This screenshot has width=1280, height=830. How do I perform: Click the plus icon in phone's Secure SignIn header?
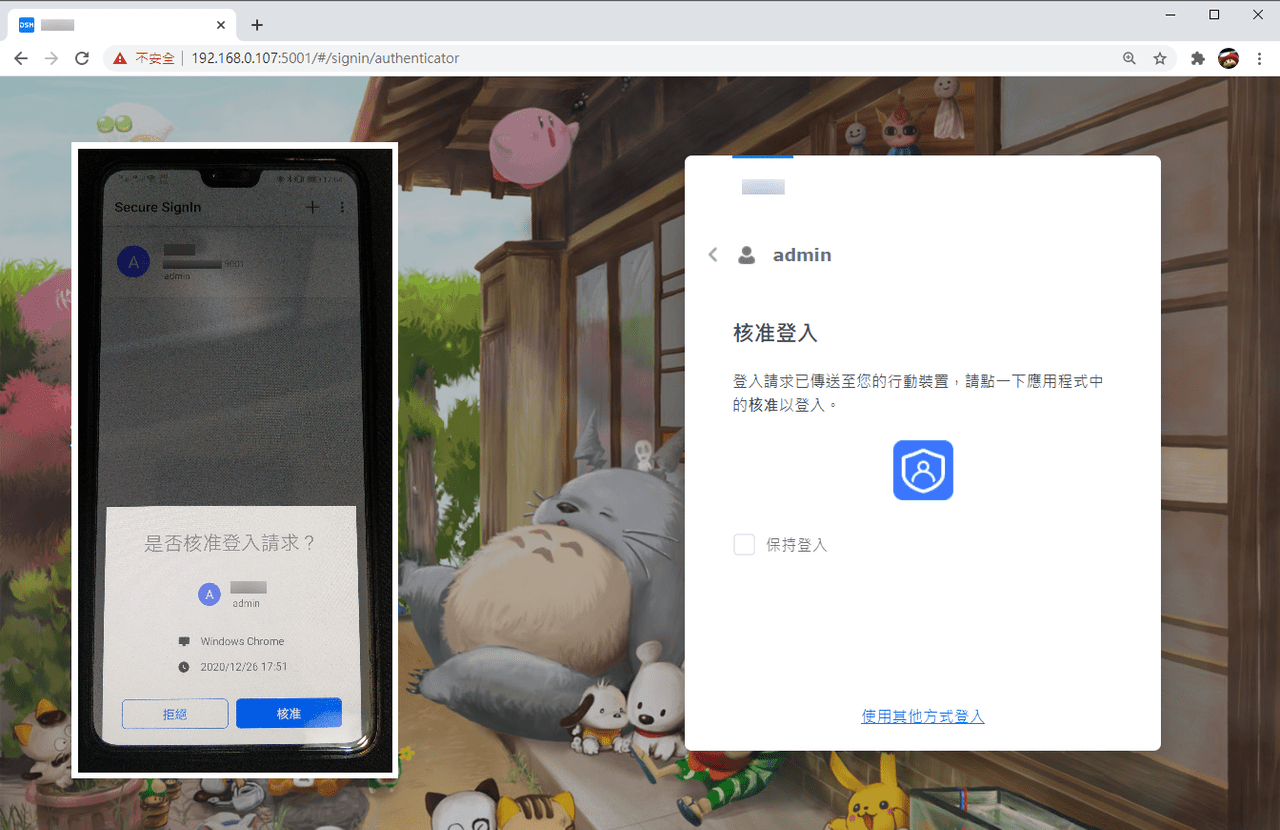pyautogui.click(x=312, y=207)
